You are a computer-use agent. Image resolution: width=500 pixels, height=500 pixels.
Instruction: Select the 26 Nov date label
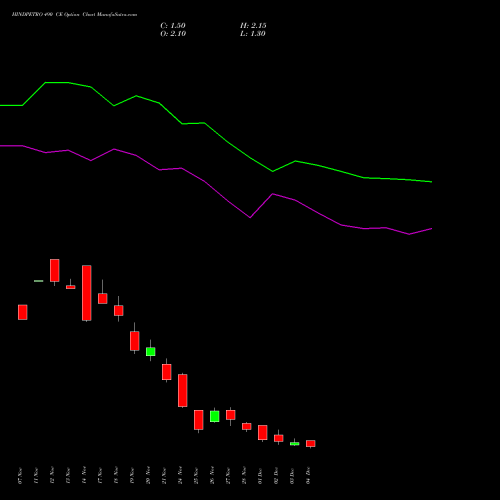(x=212, y=476)
